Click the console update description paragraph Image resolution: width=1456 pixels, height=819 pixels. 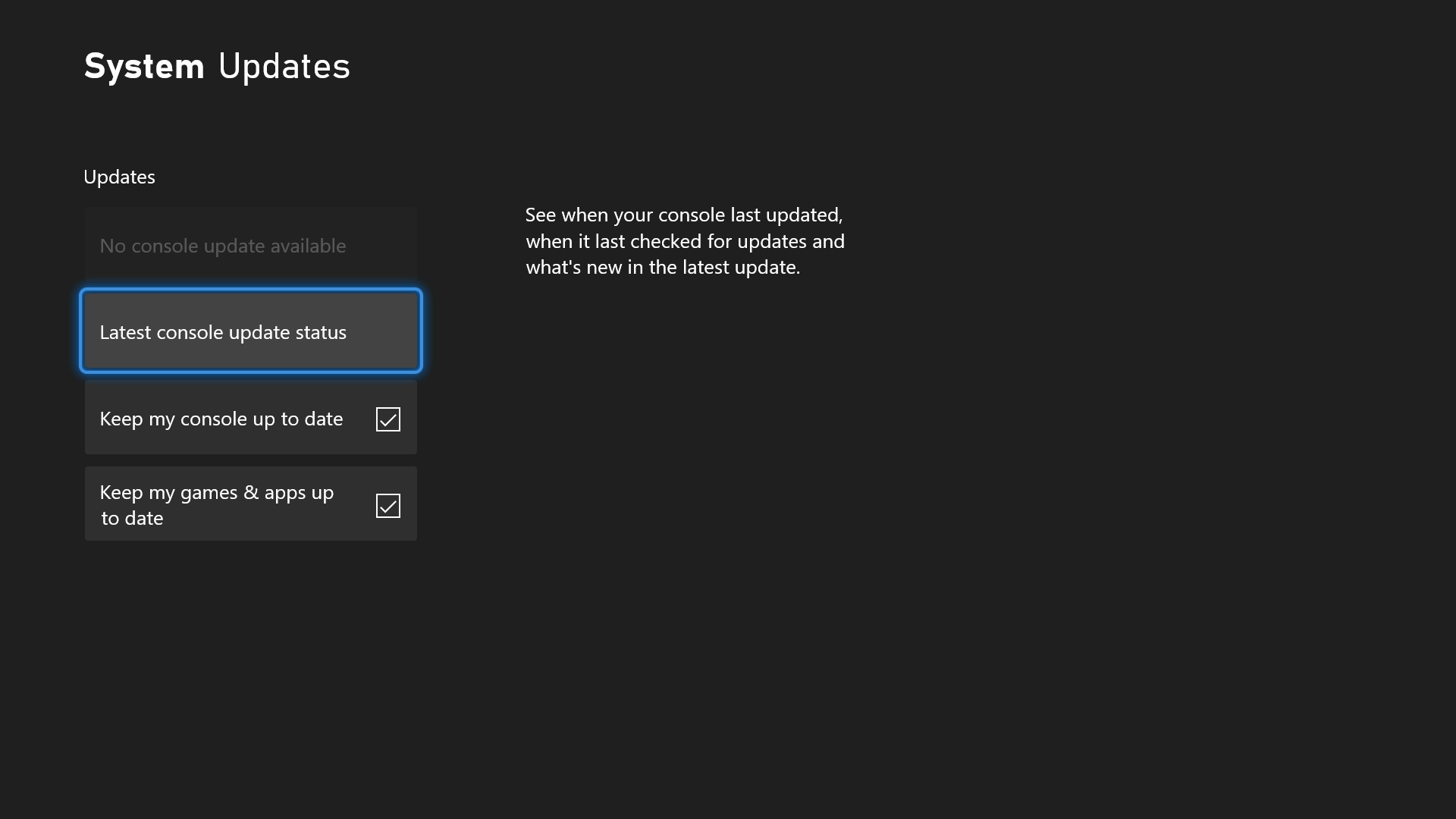[x=685, y=241]
